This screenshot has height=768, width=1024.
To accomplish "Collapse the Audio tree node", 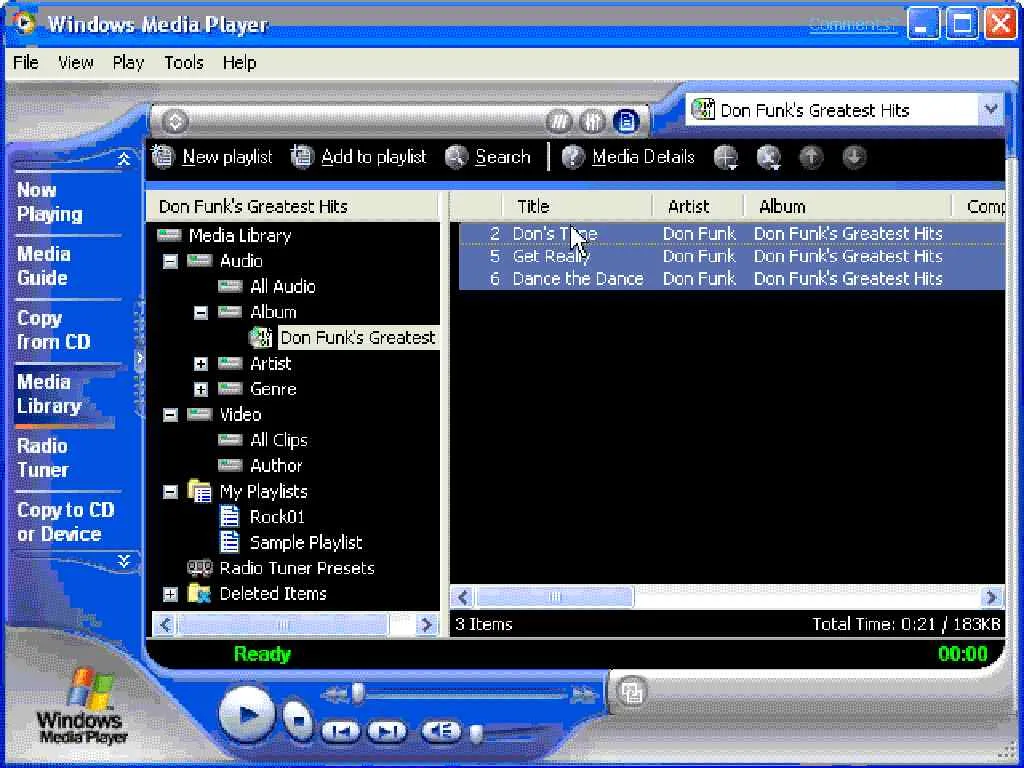I will 170,261.
